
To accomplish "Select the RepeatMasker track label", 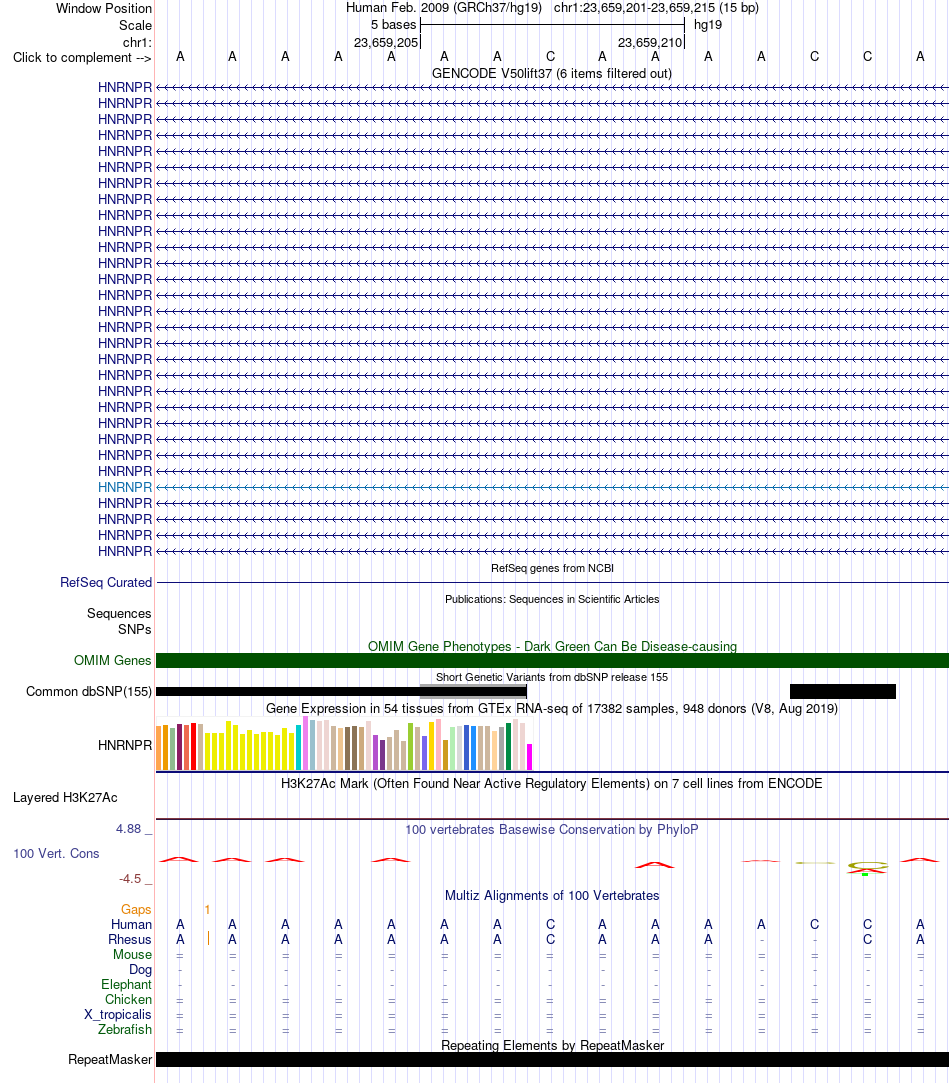I will (x=110, y=1060).
